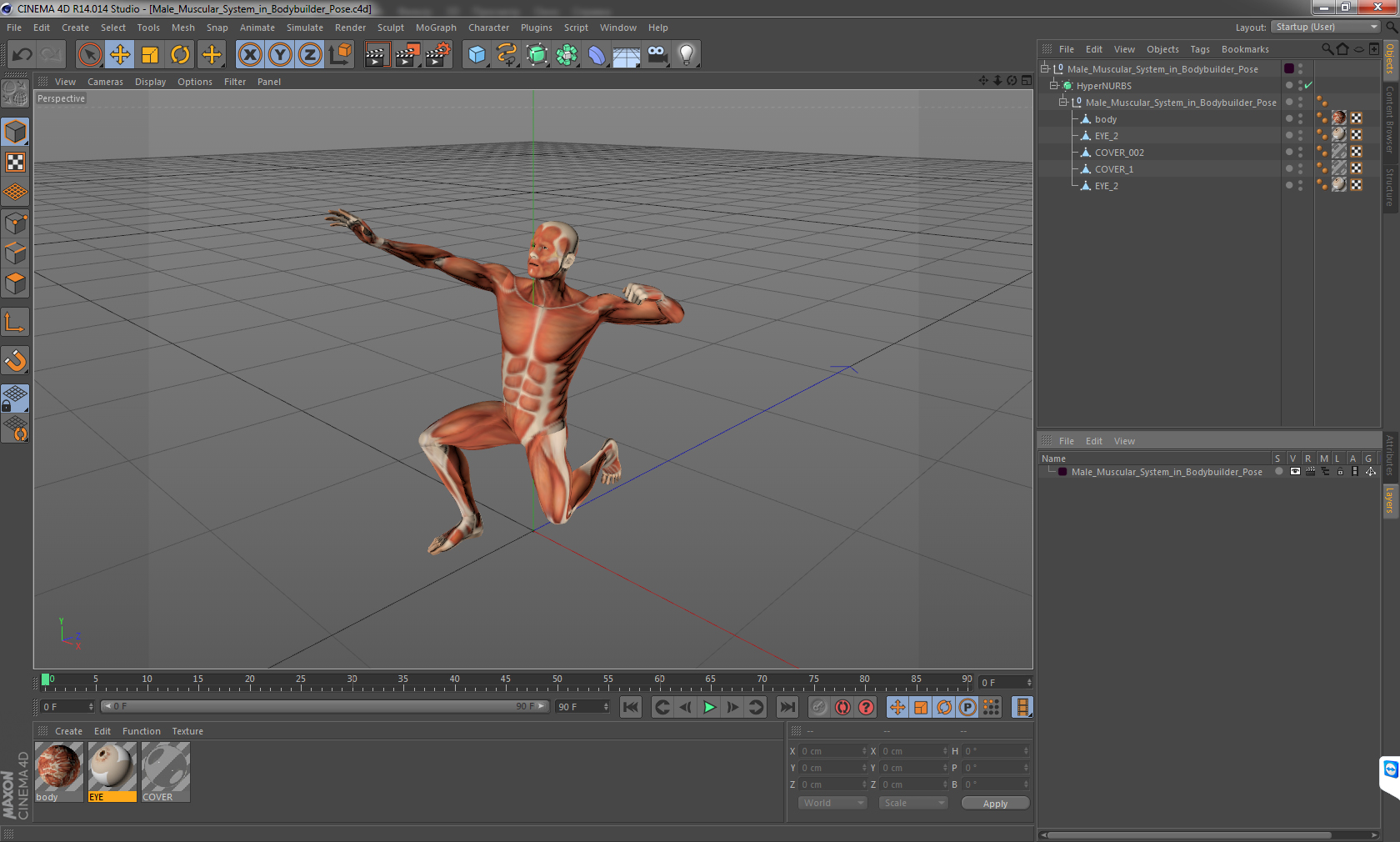Click the Apply button
This screenshot has width=1400, height=842.
pos(995,804)
